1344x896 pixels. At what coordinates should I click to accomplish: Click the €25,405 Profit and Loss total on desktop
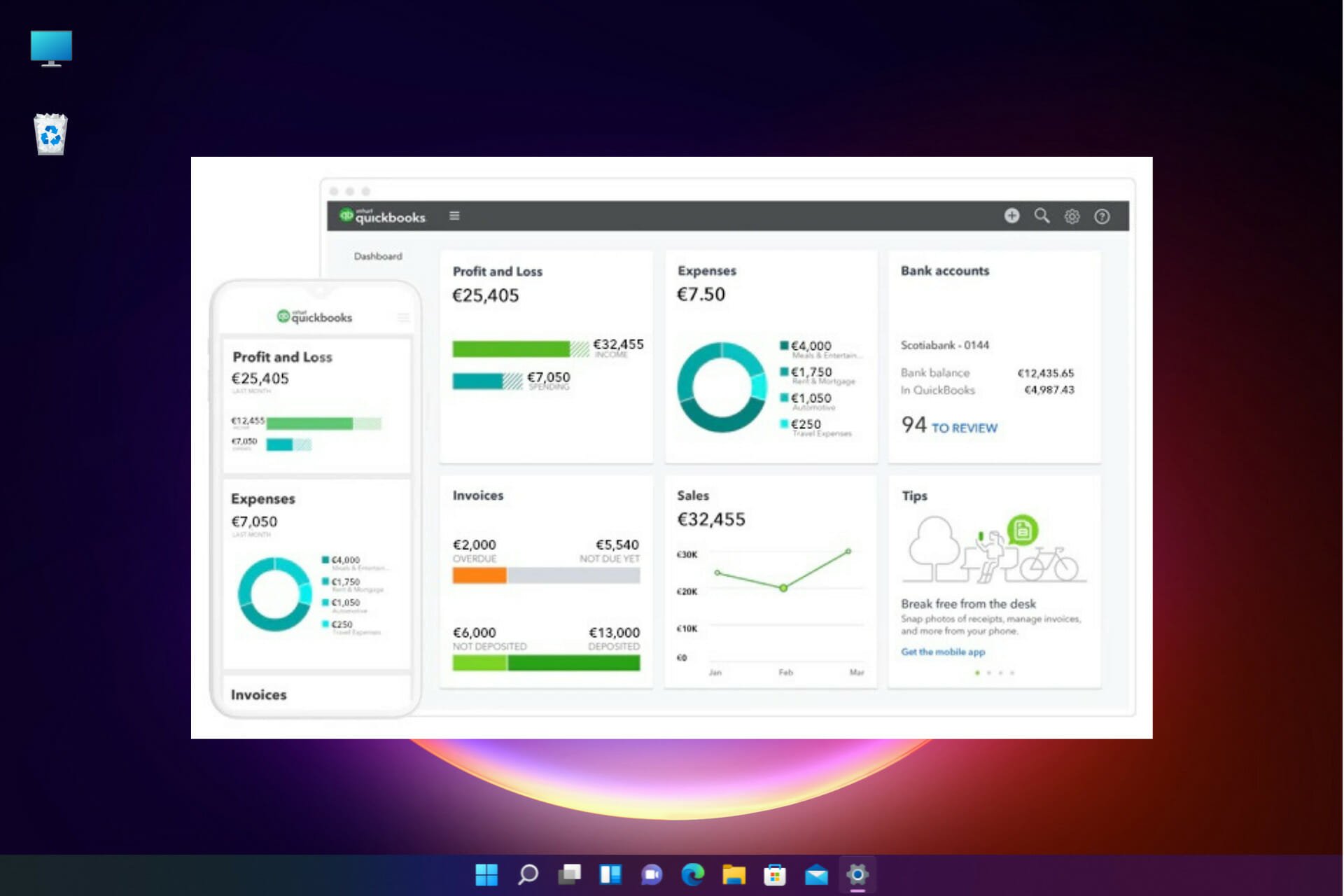tap(486, 295)
